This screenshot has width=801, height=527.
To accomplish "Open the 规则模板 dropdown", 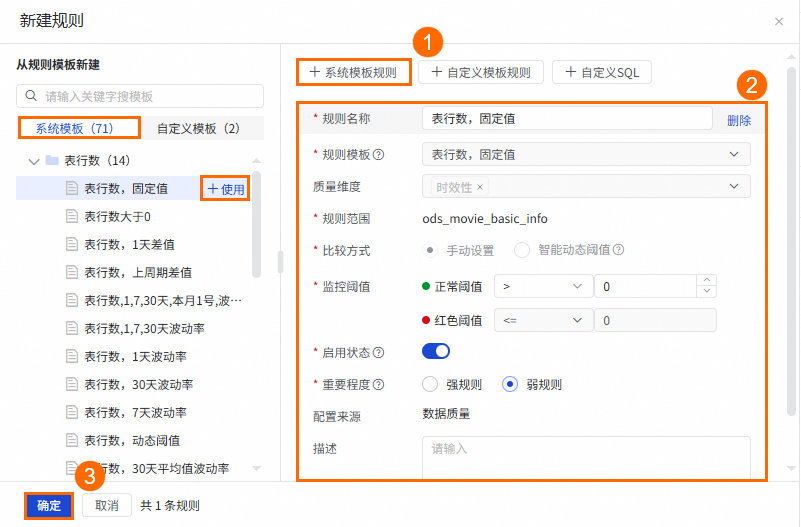I will tap(586, 154).
